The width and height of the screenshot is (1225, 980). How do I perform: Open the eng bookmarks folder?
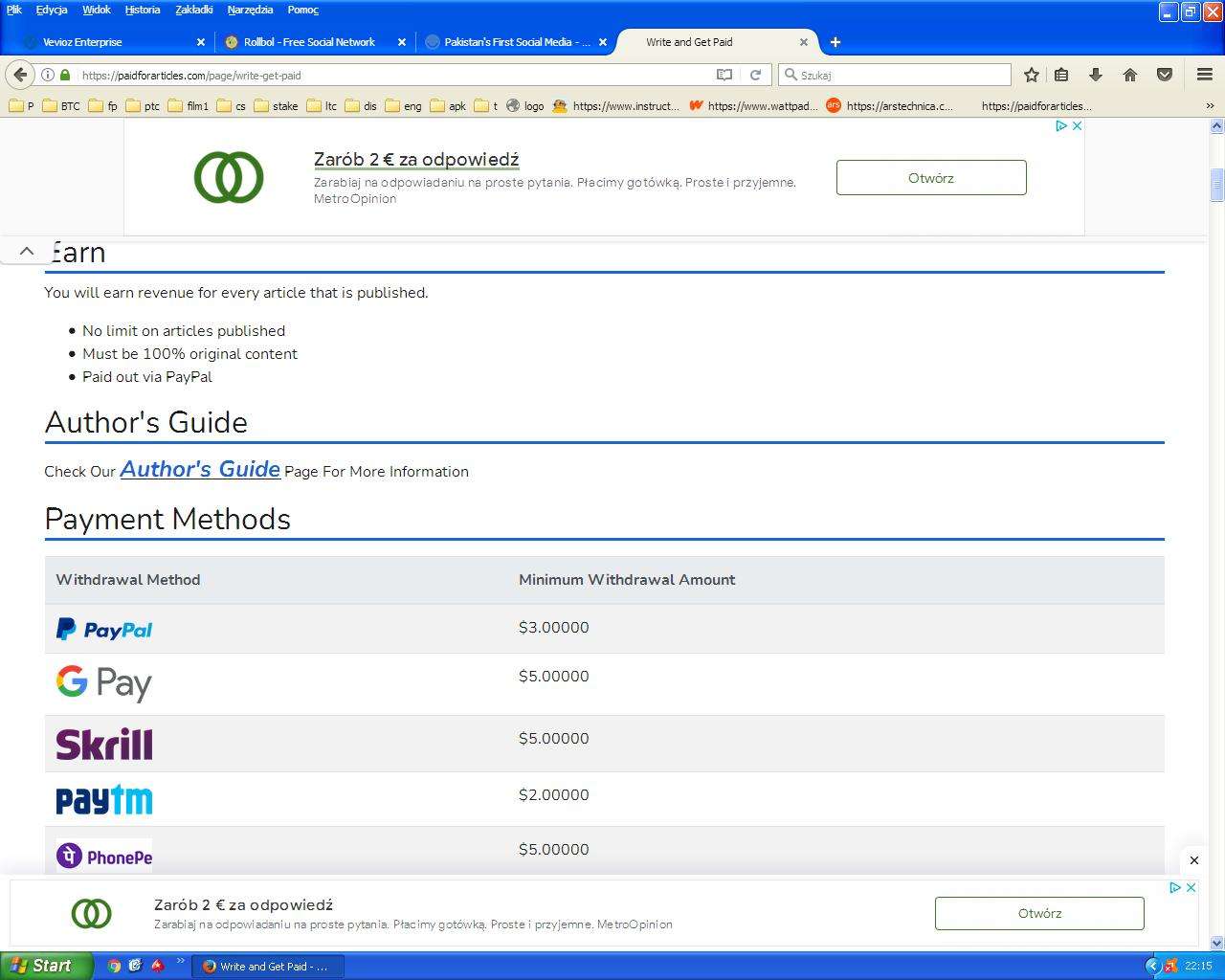pyautogui.click(x=403, y=106)
